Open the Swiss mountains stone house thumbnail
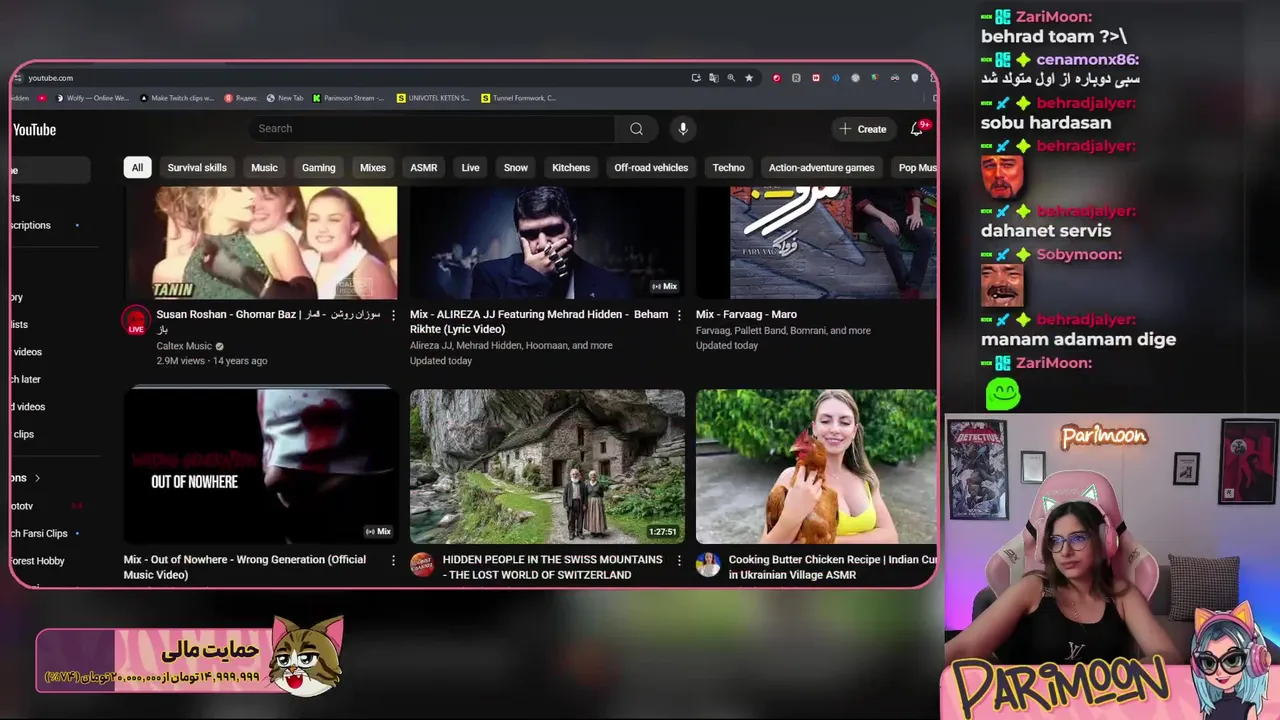Image resolution: width=1280 pixels, height=720 pixels. pos(547,466)
